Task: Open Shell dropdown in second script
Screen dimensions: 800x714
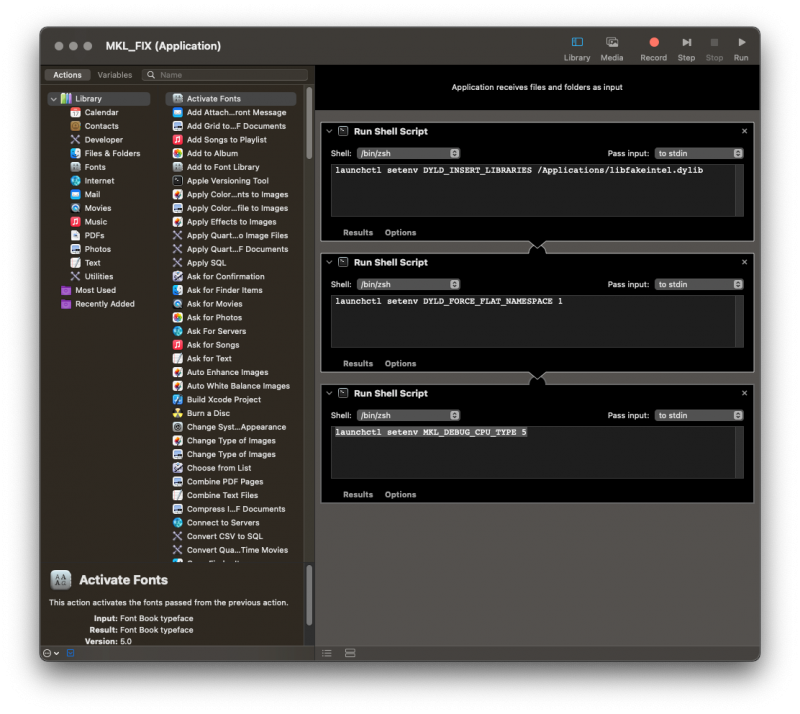Action: pos(408,284)
